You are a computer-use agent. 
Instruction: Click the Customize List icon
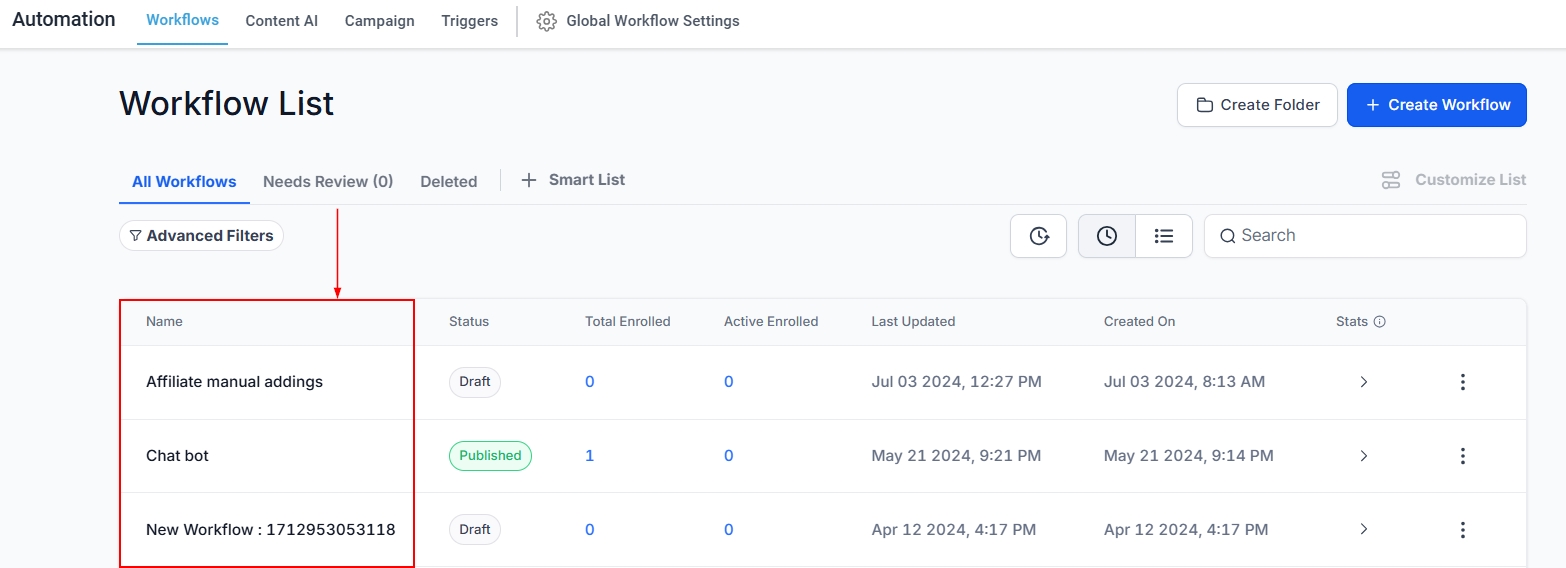[x=1391, y=180]
